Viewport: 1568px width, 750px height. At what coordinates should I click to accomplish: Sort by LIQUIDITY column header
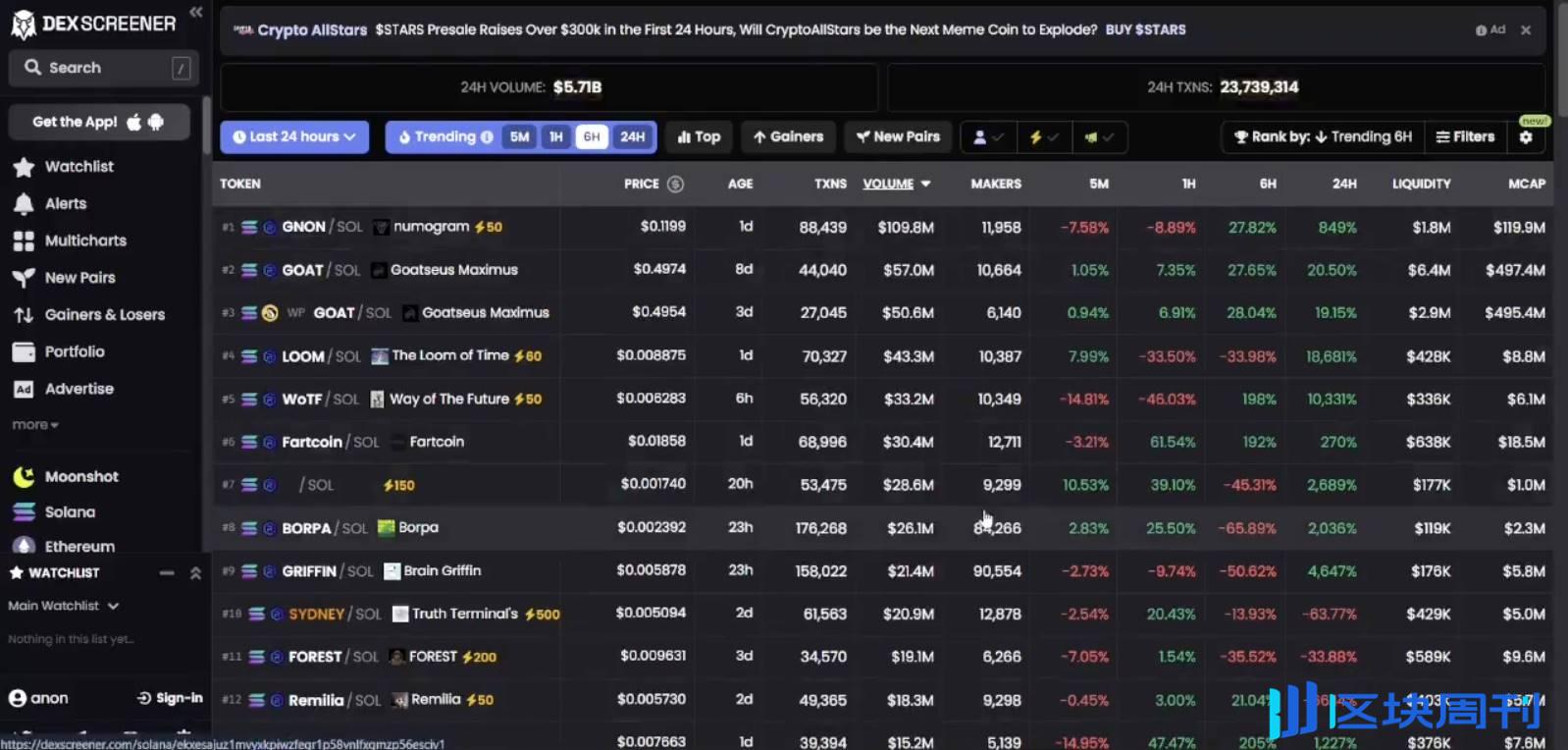tap(1421, 184)
